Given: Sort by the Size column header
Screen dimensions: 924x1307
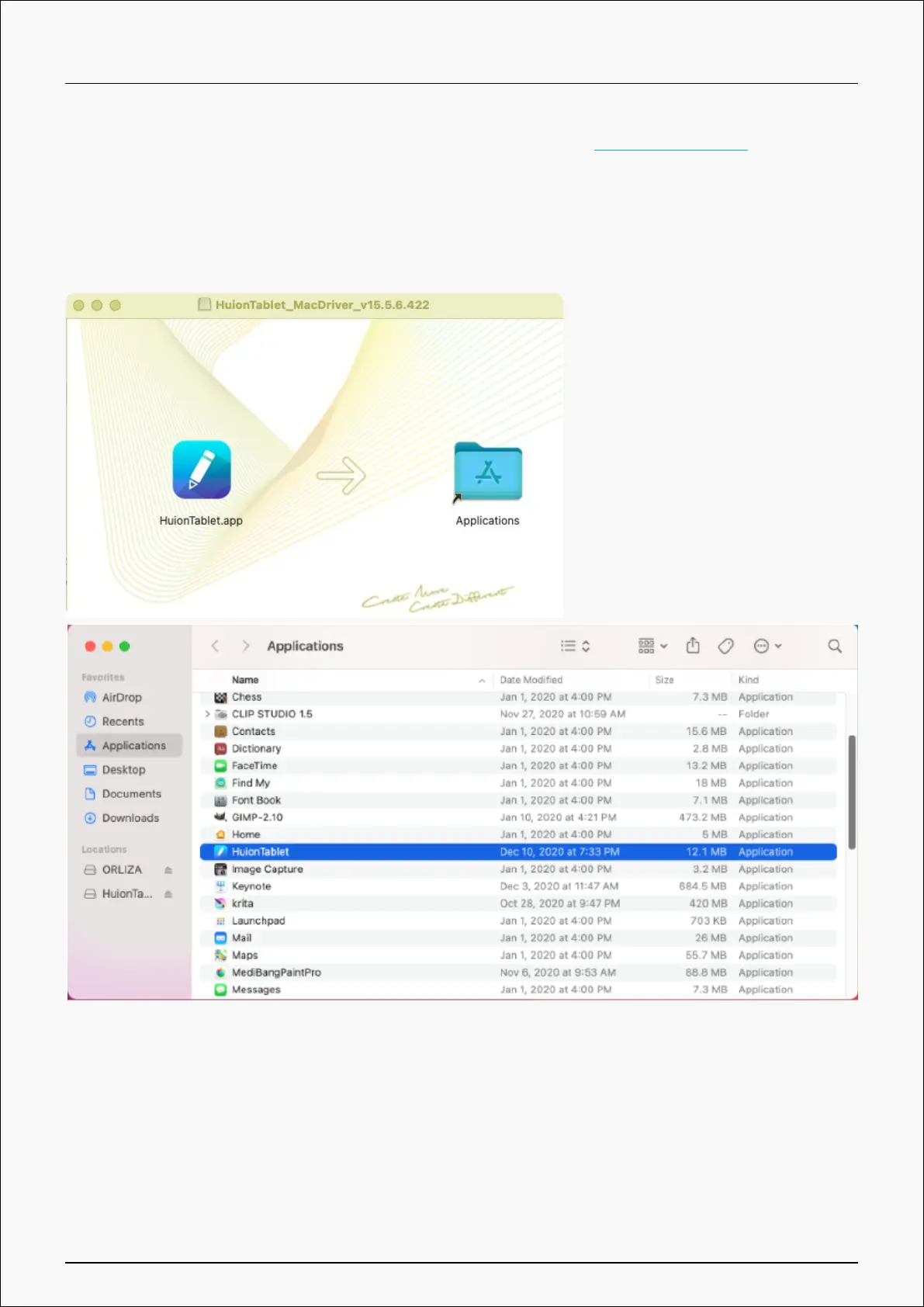Looking at the screenshot, I should click(664, 680).
